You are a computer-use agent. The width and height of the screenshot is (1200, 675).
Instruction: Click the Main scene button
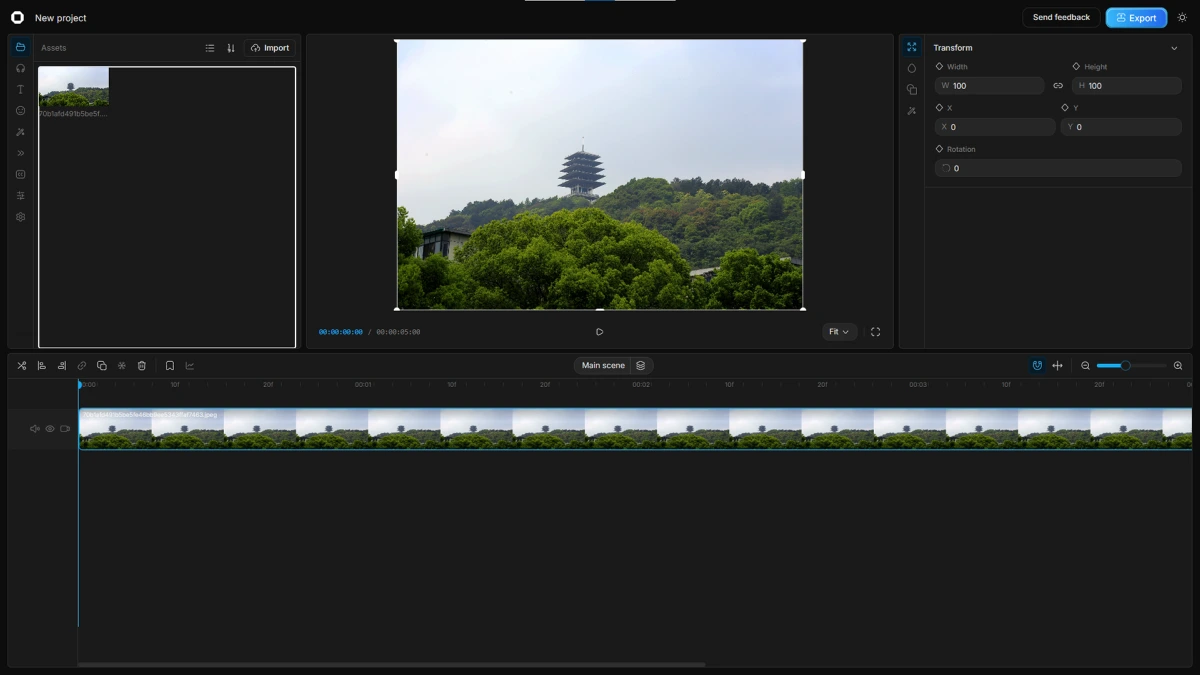[x=603, y=366]
